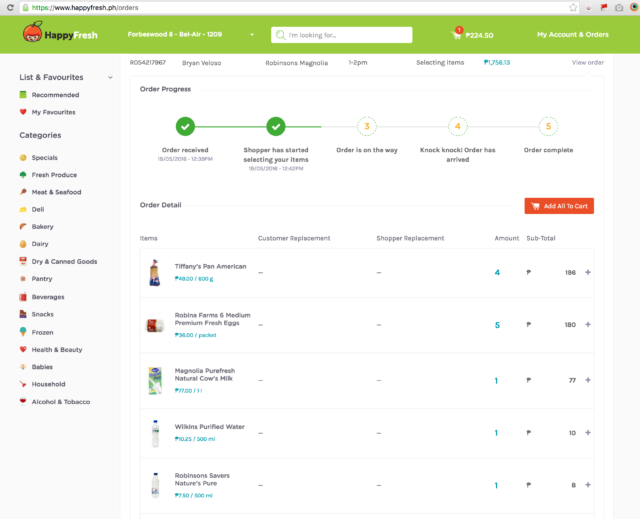Click the My Favourites heart icon
The height and width of the screenshot is (519, 640).
tap(23, 112)
